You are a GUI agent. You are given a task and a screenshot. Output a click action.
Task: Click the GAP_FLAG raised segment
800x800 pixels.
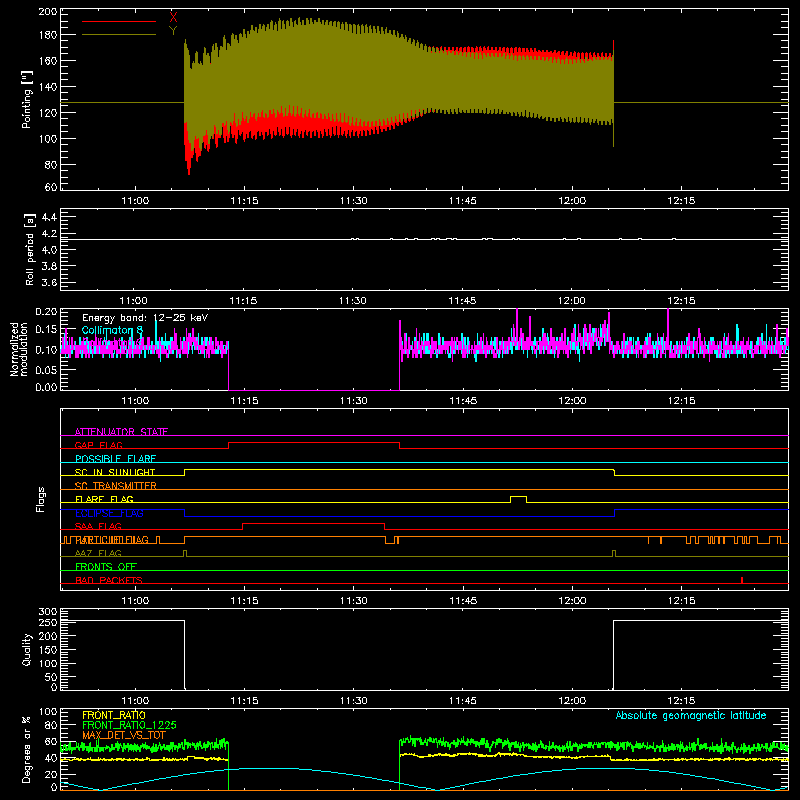click(314, 443)
